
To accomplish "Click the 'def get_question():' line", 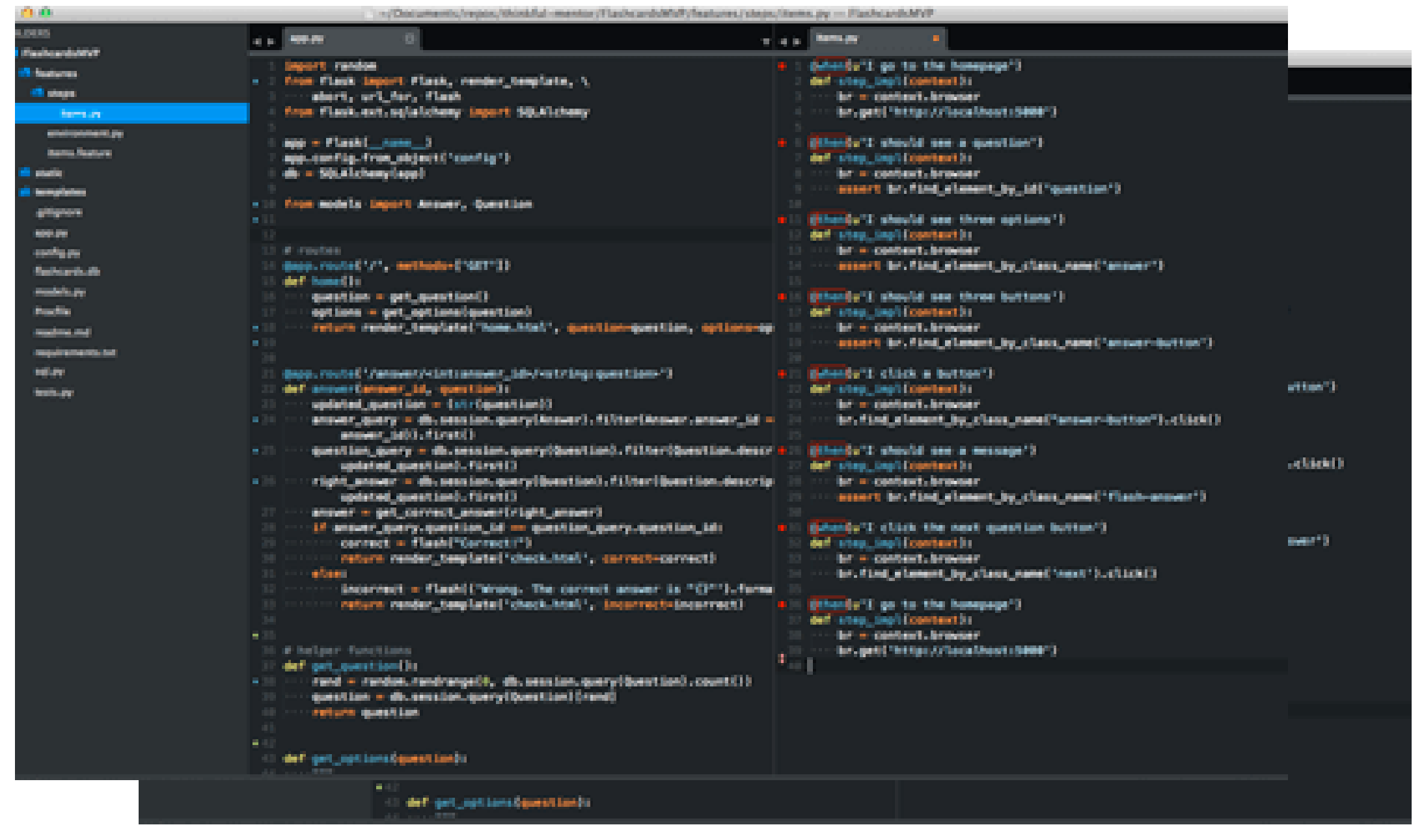I will (x=351, y=666).
